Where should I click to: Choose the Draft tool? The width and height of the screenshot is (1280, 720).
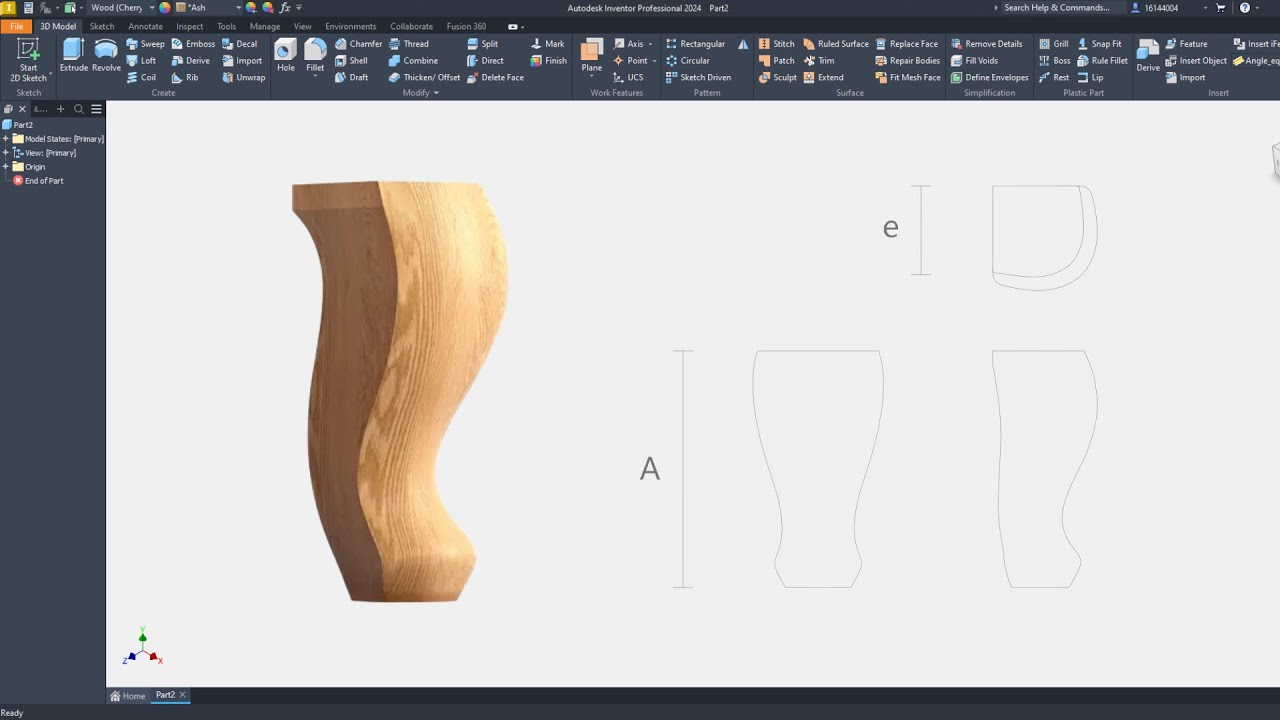pos(351,77)
